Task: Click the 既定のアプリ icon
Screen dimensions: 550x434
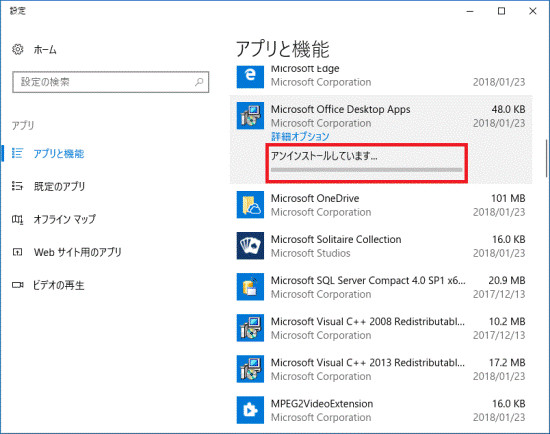Action: [x=17, y=186]
